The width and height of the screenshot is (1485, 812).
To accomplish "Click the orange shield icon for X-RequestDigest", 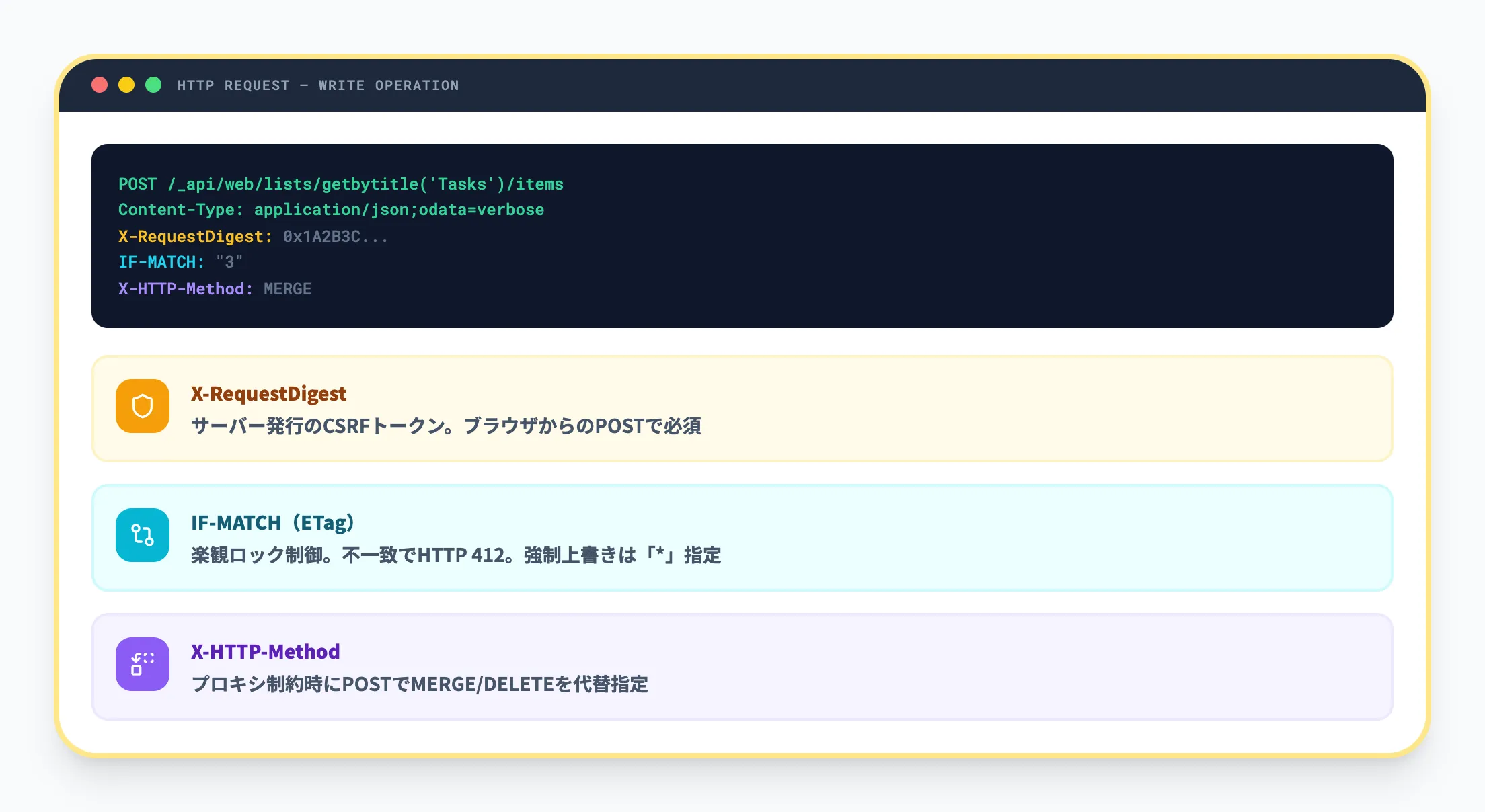I will 142,405.
